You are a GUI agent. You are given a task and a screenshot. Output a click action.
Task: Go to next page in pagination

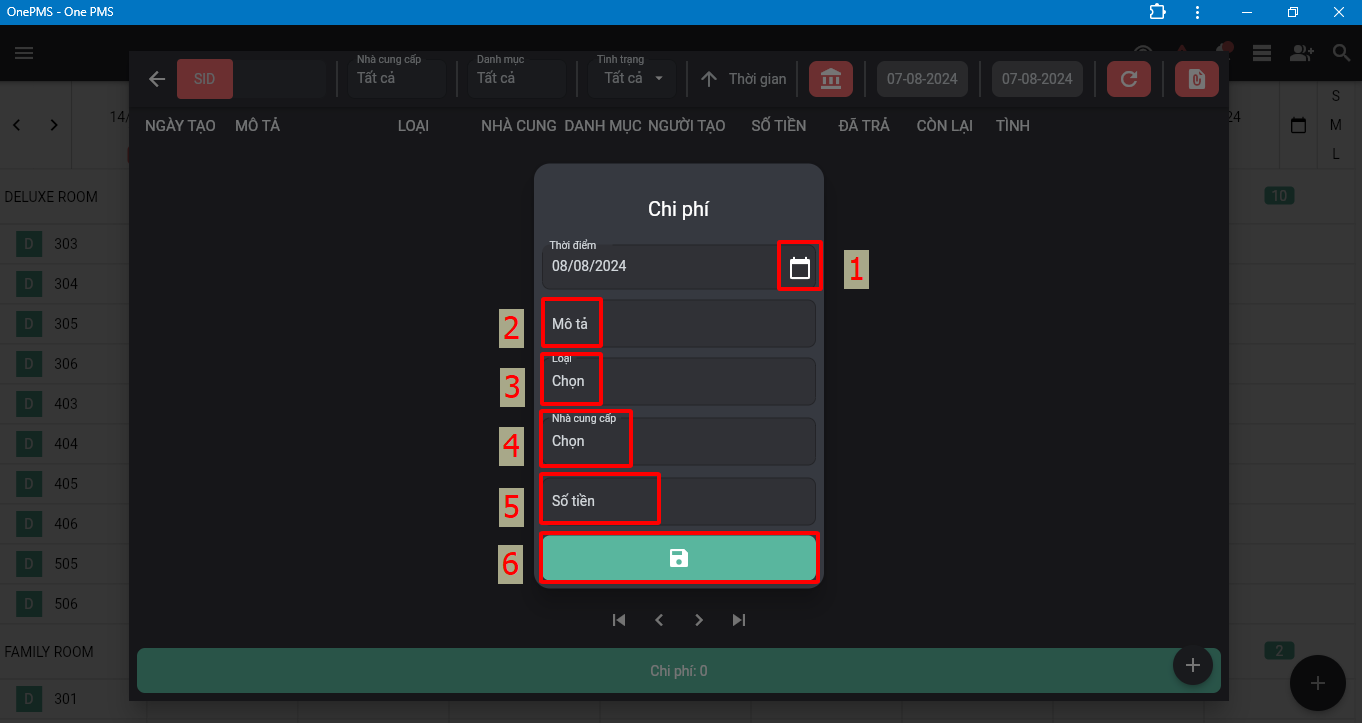(x=699, y=620)
